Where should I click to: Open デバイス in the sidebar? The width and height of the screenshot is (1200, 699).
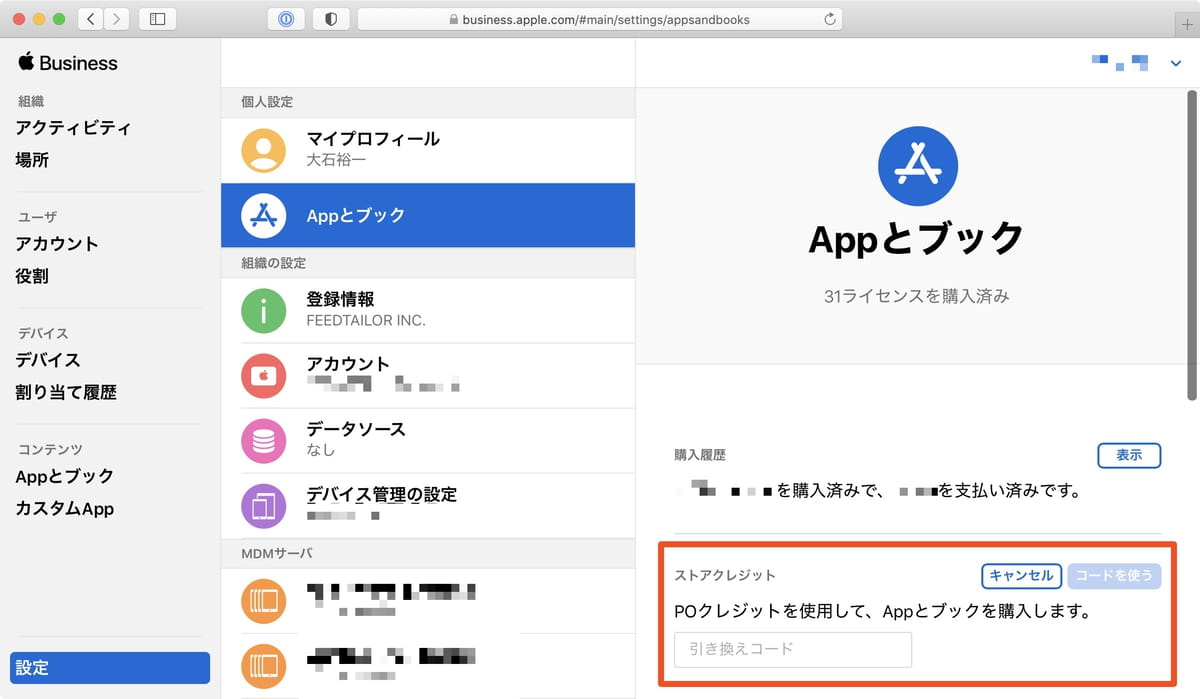48,360
